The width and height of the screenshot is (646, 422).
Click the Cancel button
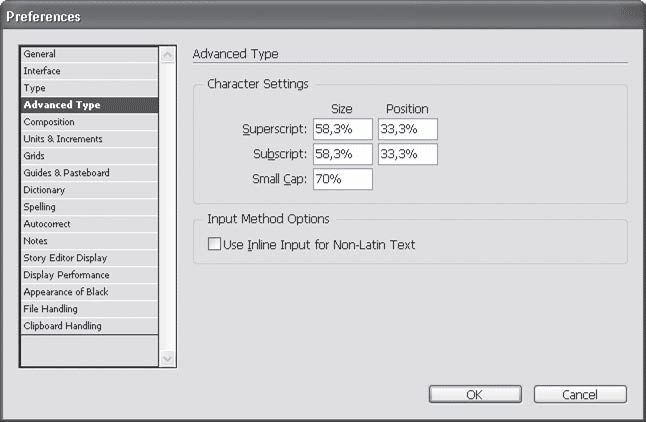click(580, 395)
